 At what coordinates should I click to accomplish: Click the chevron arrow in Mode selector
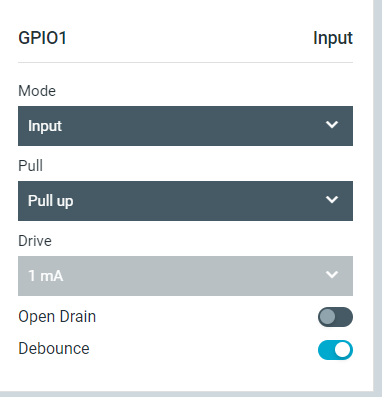point(332,125)
